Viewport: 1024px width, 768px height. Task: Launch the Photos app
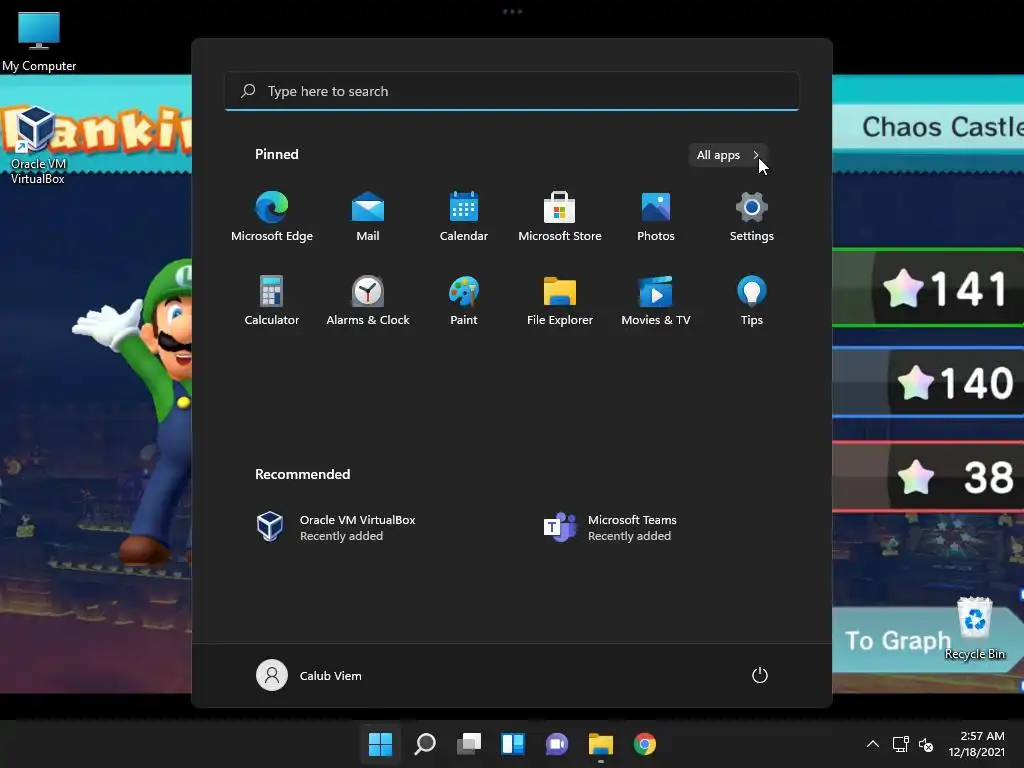(656, 217)
